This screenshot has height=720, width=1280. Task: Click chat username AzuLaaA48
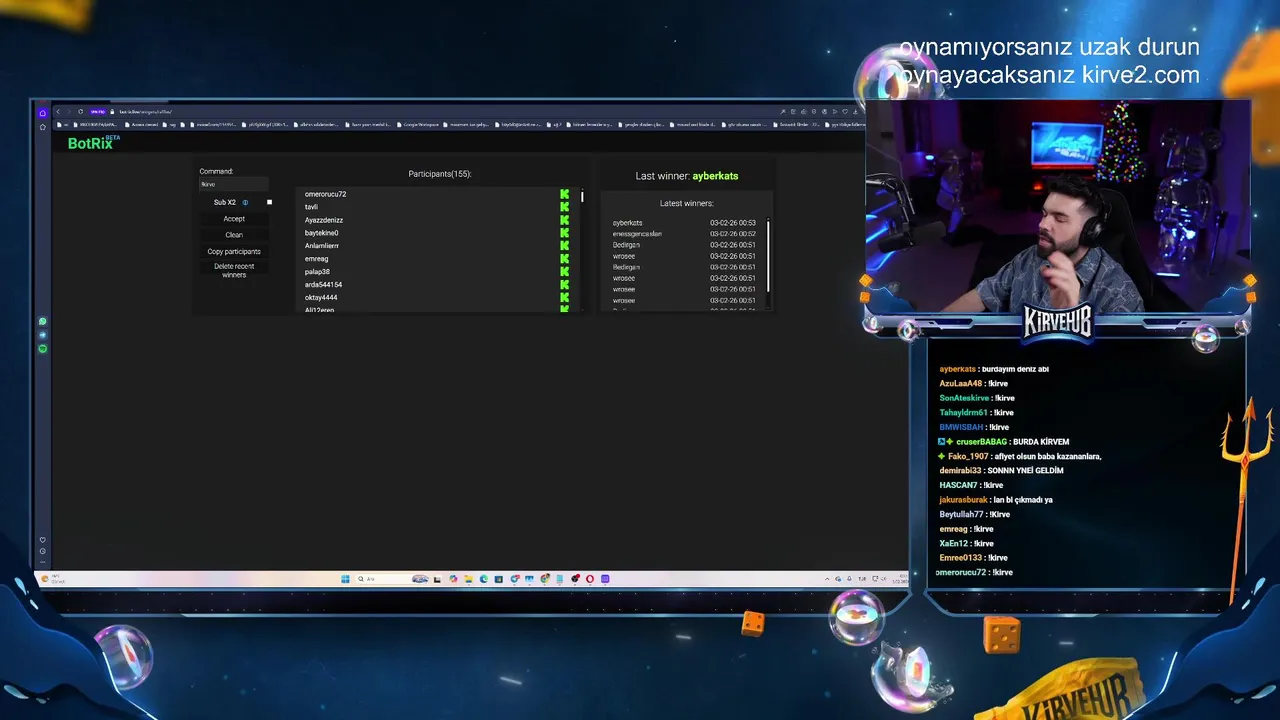click(x=961, y=384)
